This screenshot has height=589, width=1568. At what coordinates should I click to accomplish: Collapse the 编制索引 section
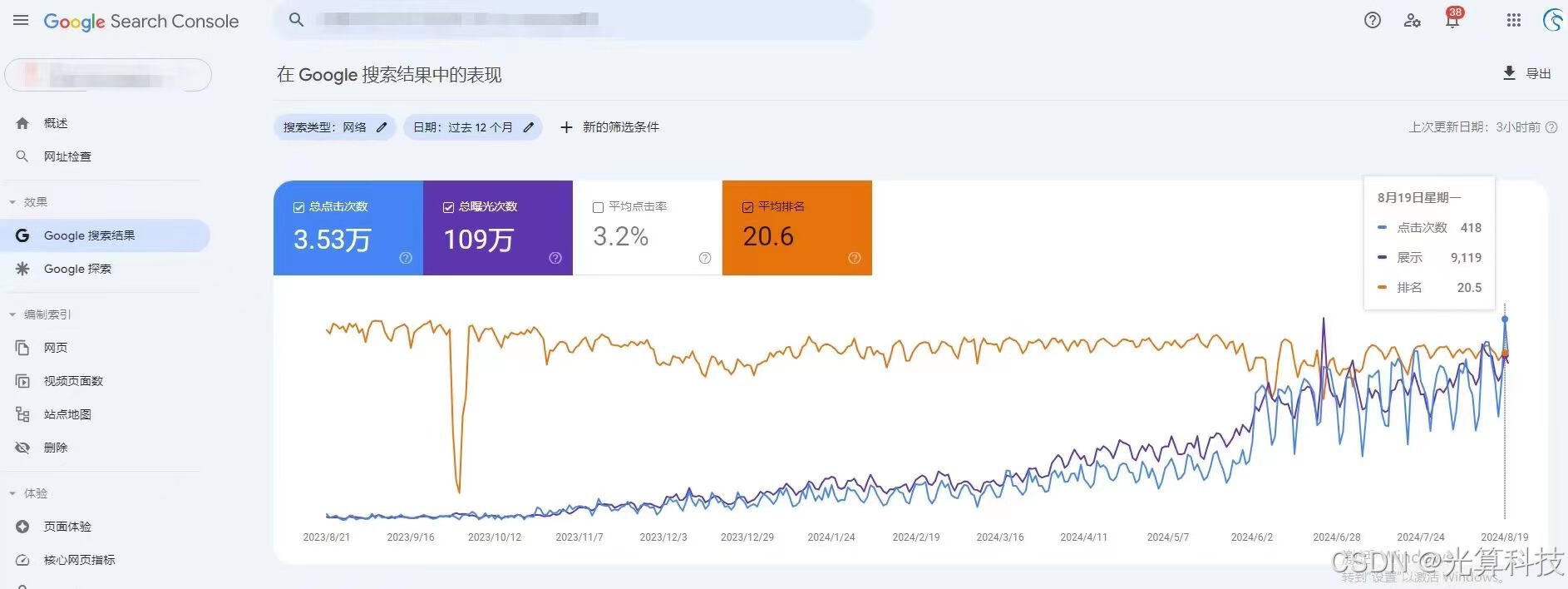pos(12,314)
